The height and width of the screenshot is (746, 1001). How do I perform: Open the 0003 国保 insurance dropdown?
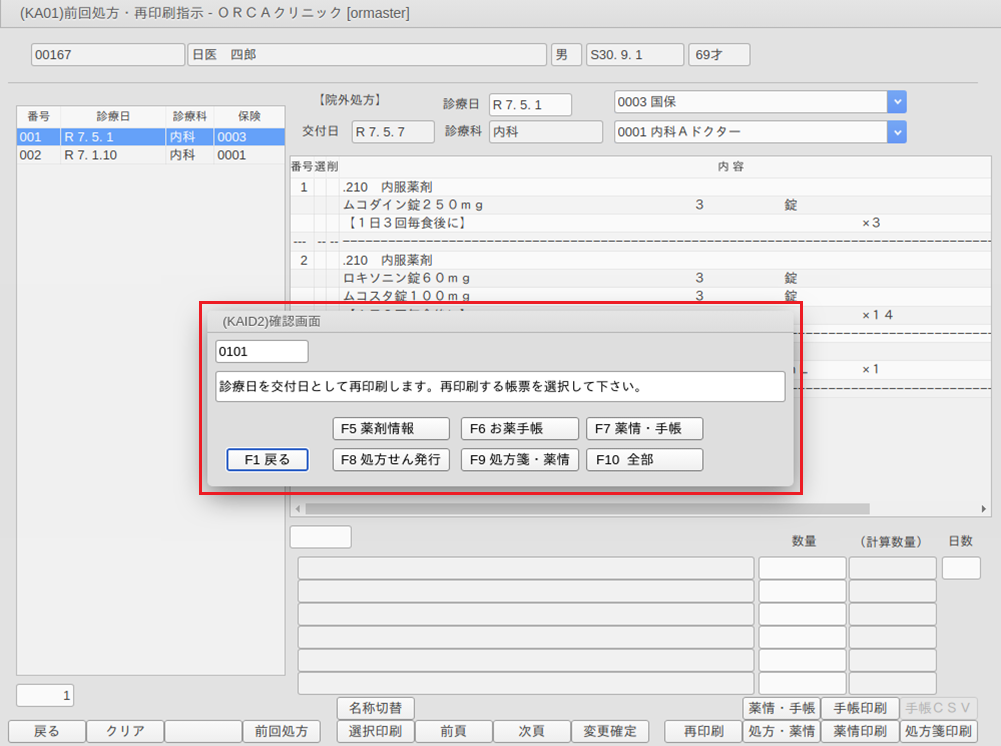[x=897, y=102]
